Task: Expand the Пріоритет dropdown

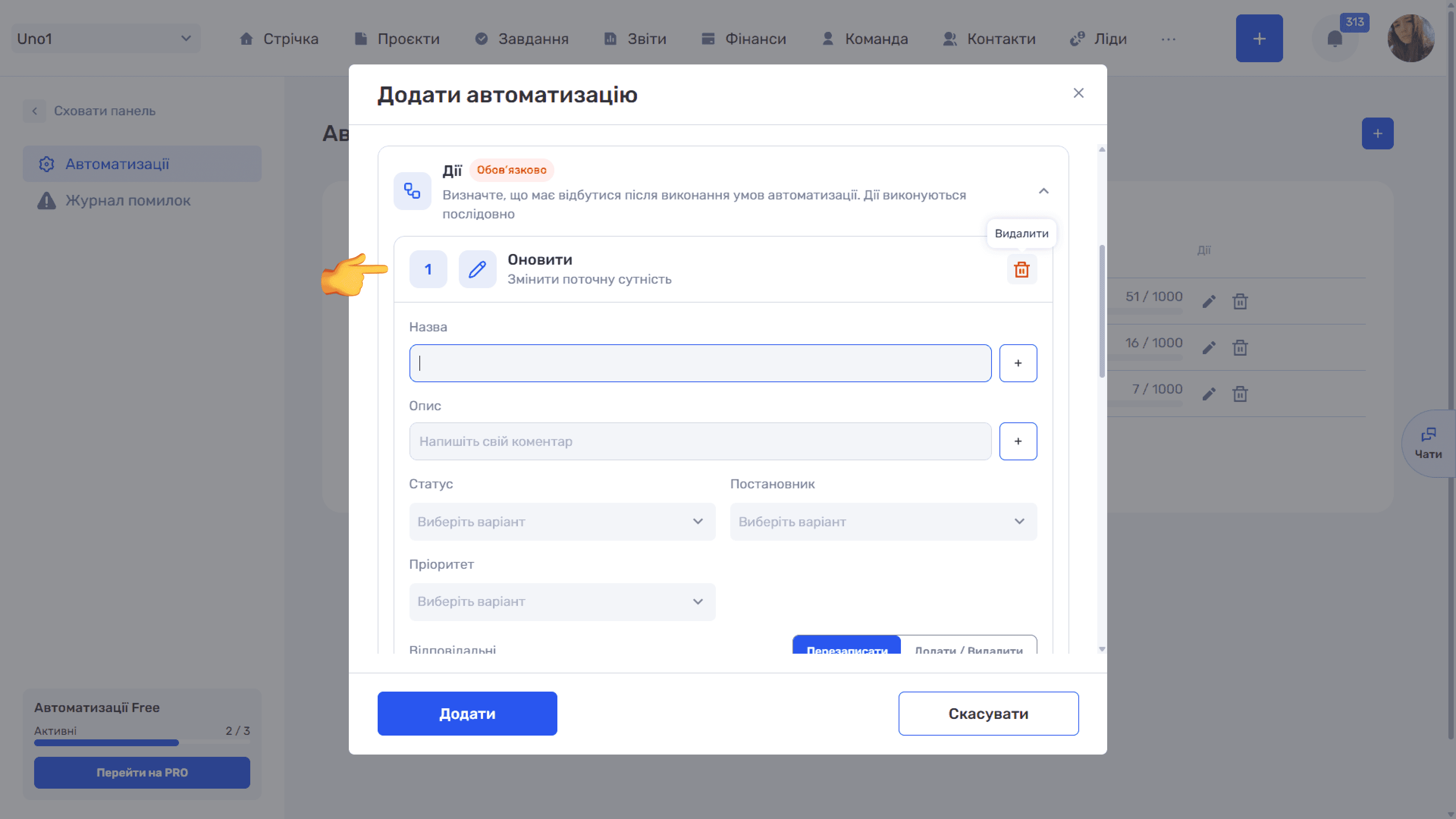Action: [562, 601]
